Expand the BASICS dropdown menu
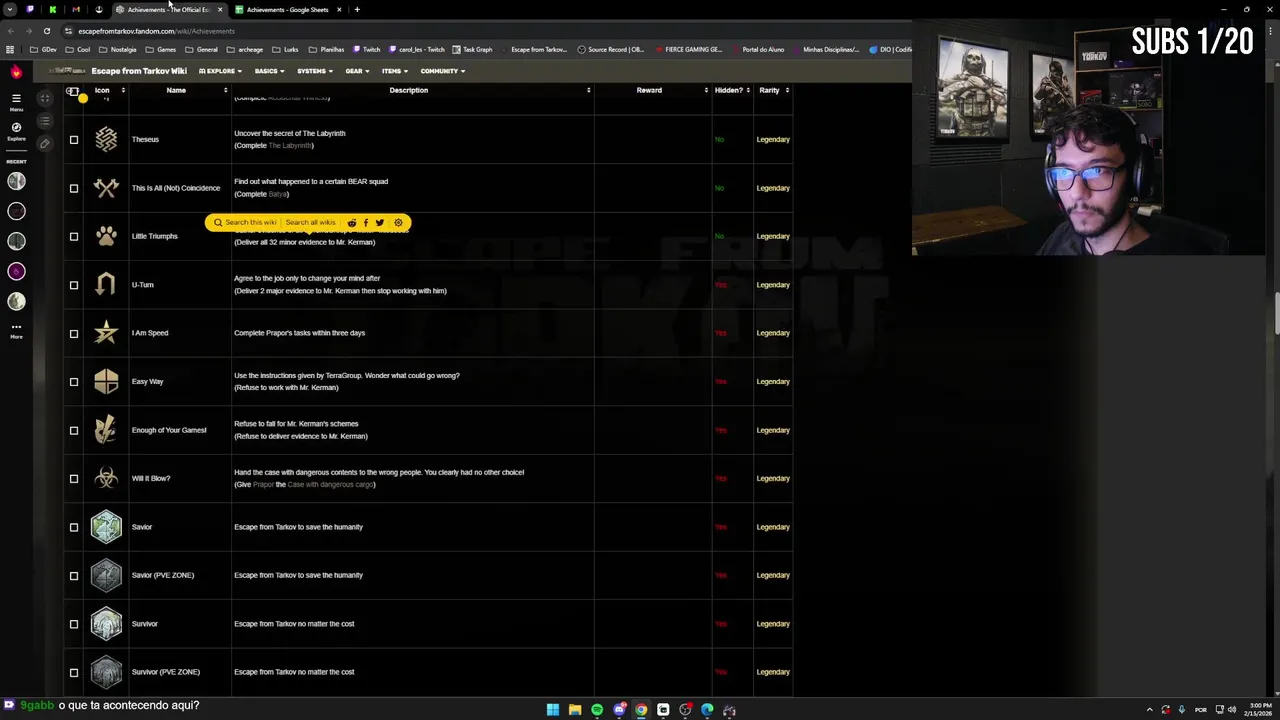 pos(269,71)
